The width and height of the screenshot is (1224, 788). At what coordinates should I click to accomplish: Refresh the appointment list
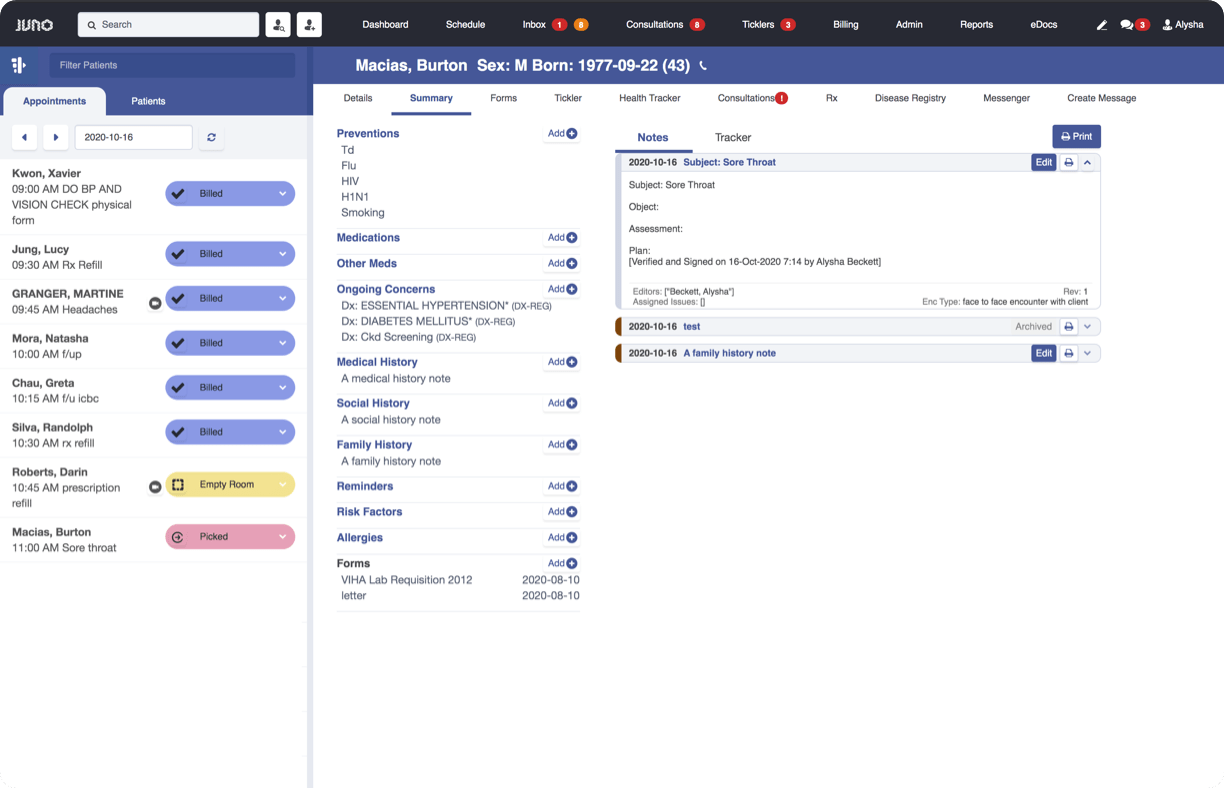click(x=211, y=137)
